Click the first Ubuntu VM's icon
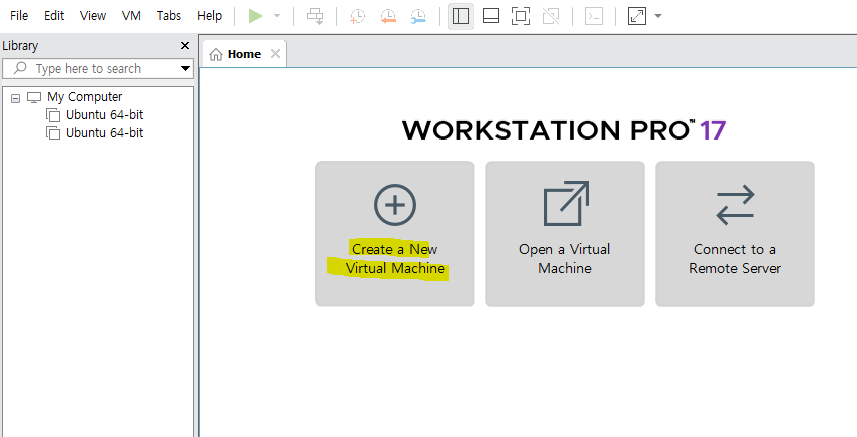This screenshot has width=857, height=437. pos(52,115)
